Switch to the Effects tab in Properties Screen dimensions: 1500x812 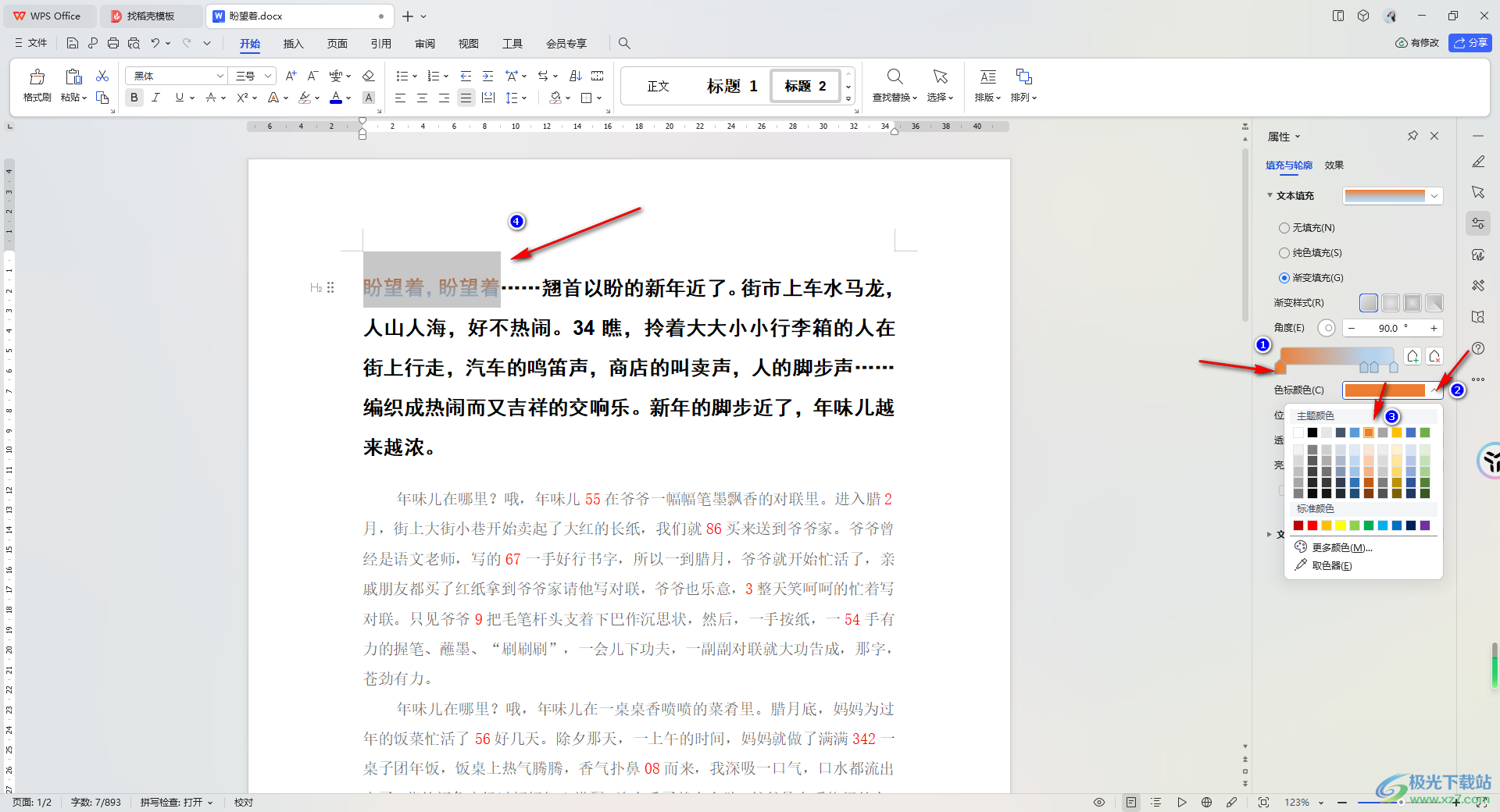(x=1334, y=166)
